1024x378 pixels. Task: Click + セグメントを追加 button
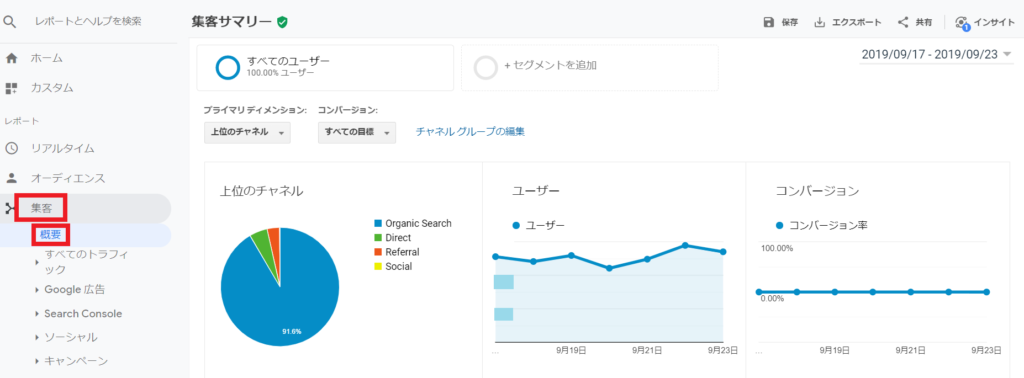coord(590,67)
